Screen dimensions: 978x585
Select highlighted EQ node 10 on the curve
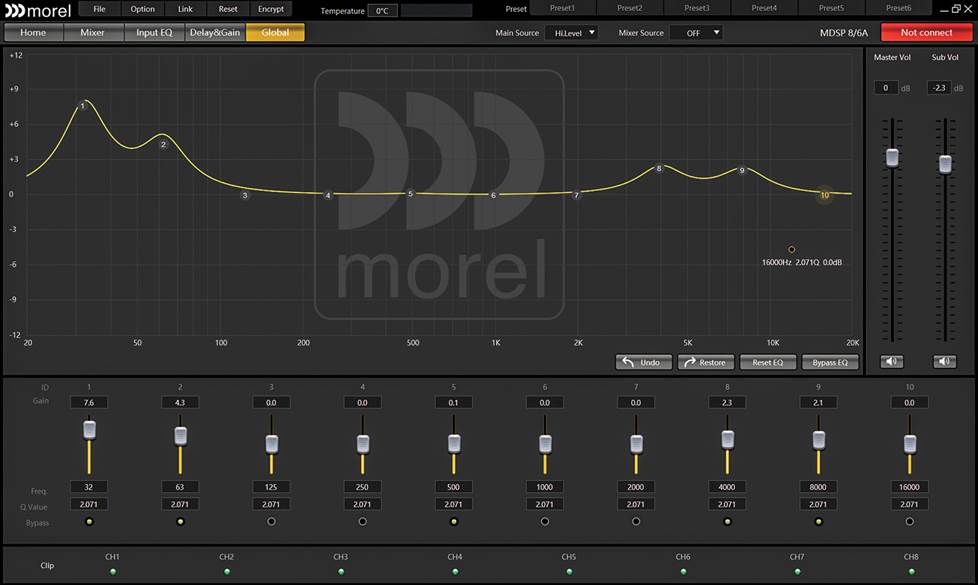(x=825, y=195)
